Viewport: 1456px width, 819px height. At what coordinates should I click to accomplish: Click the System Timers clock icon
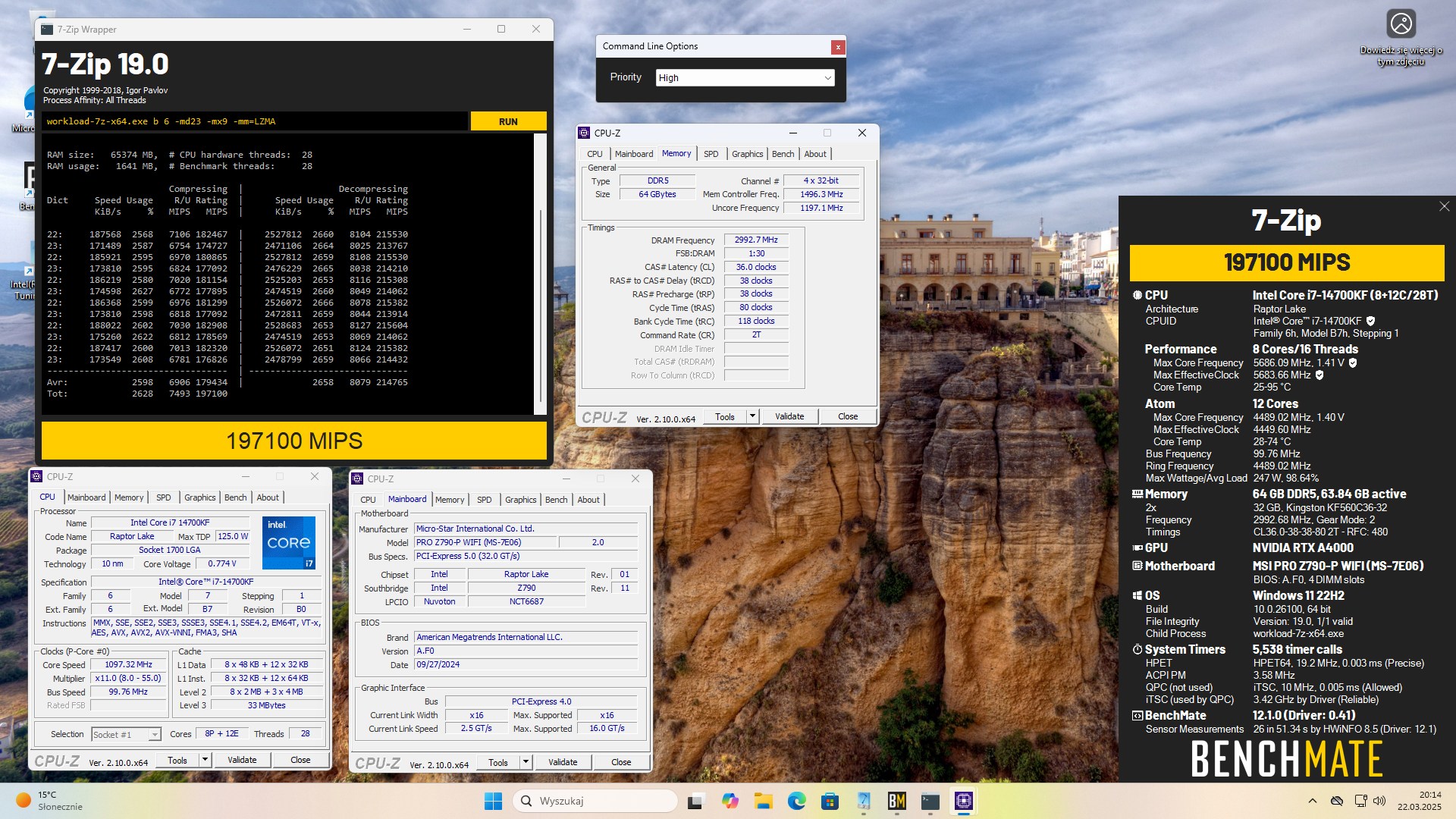pyautogui.click(x=1137, y=649)
